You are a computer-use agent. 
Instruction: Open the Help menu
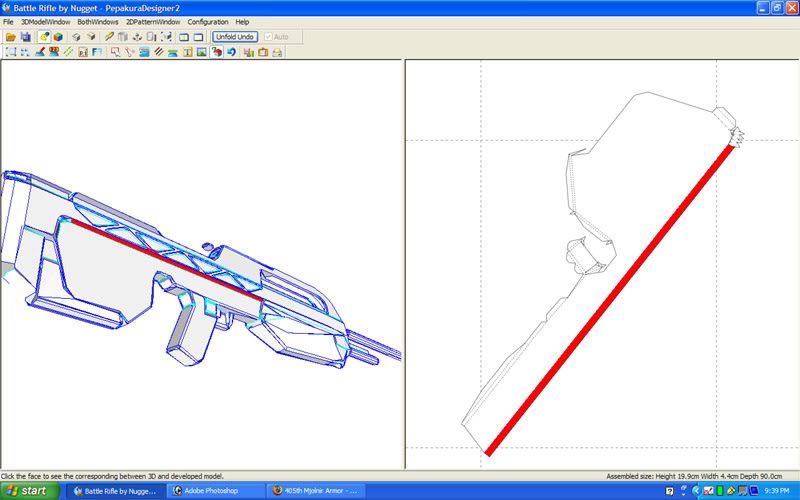coord(242,22)
